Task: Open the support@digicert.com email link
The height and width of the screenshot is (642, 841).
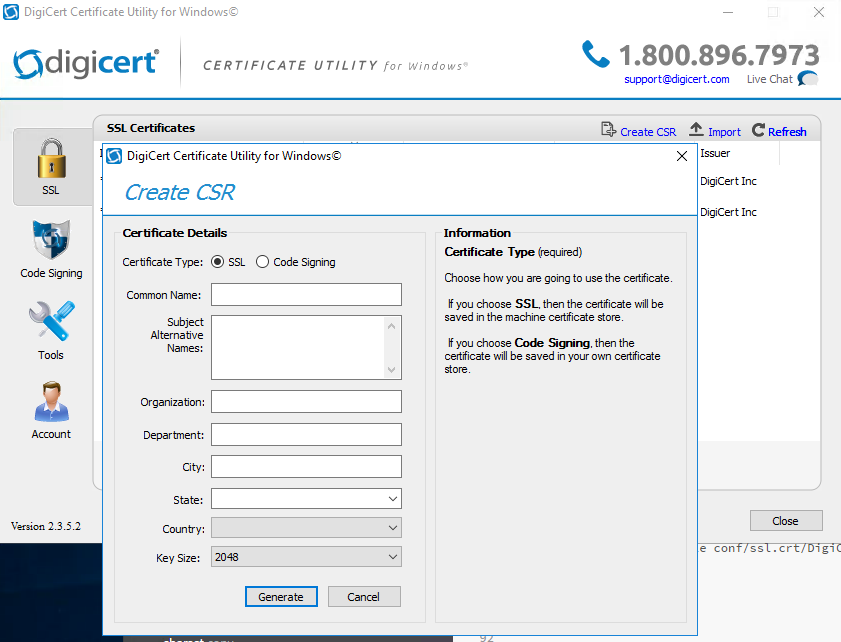Action: pos(677,79)
